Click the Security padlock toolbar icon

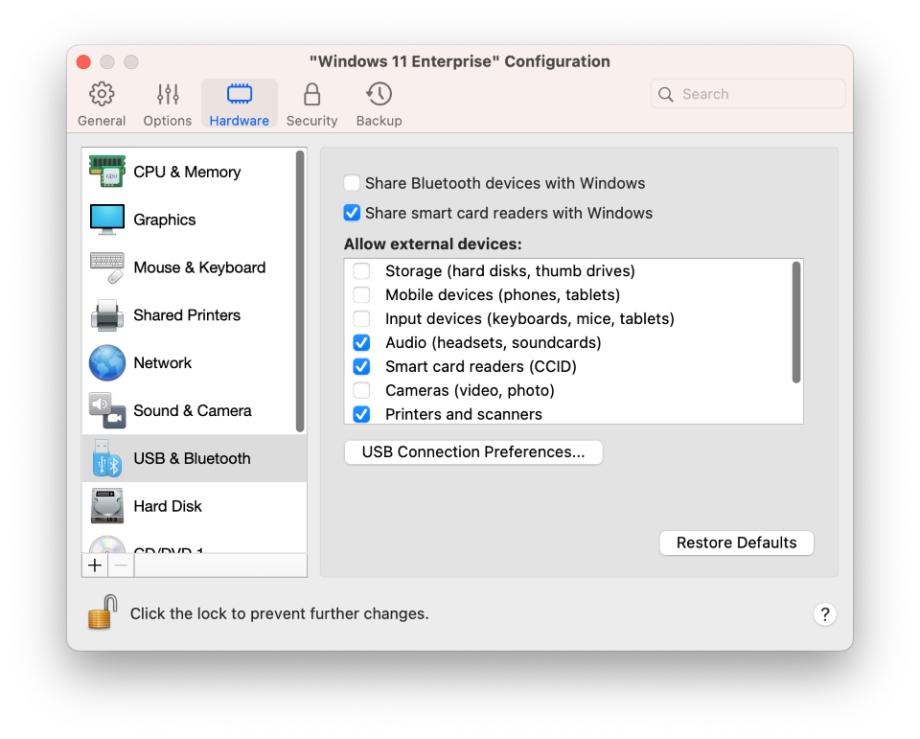(x=312, y=95)
